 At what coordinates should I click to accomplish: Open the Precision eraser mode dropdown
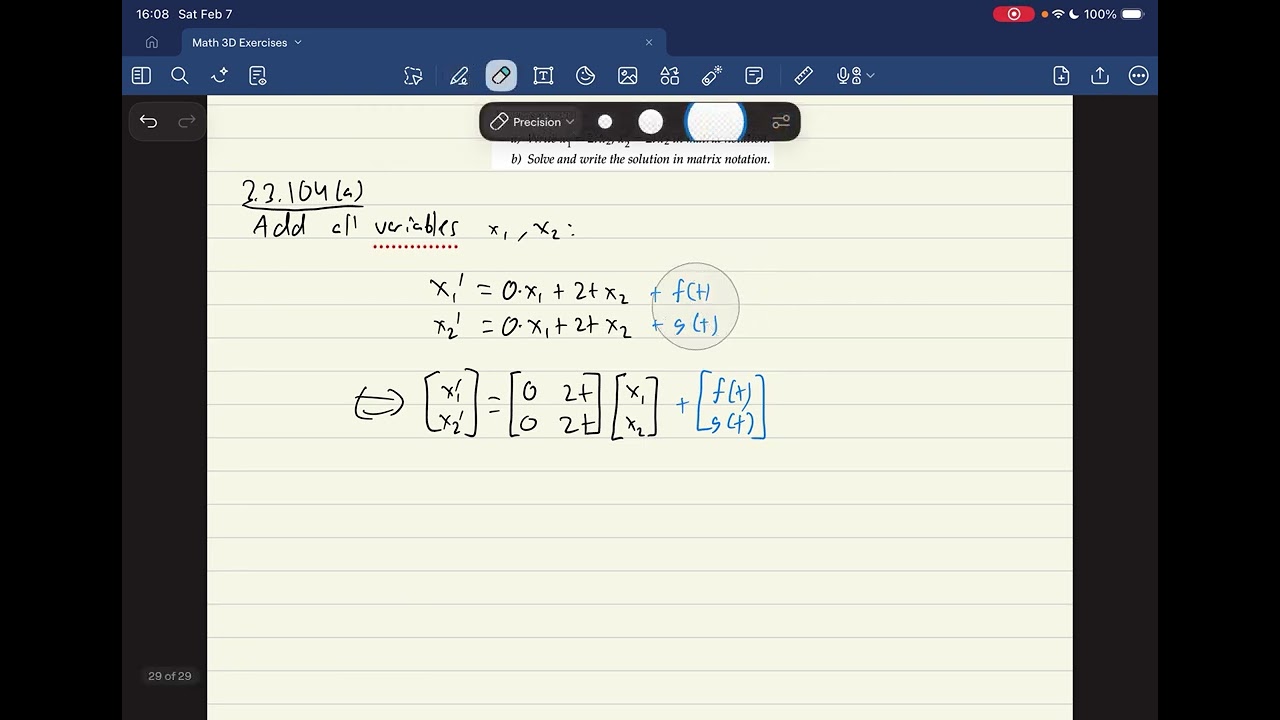(532, 122)
